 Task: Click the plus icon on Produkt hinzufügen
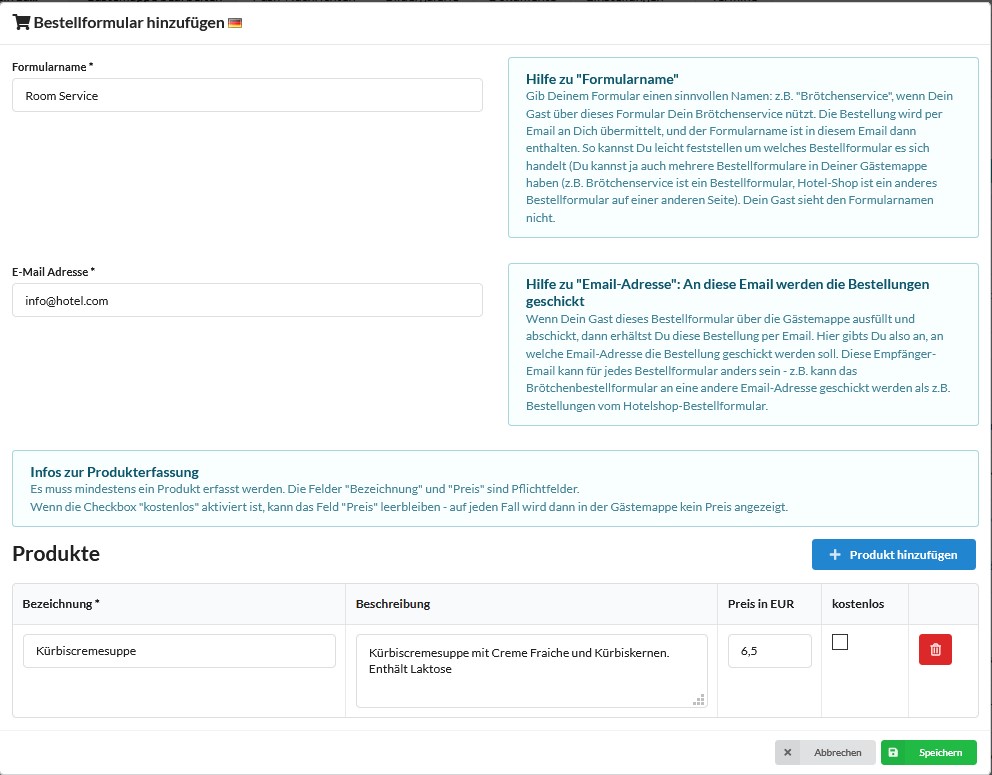pos(835,555)
